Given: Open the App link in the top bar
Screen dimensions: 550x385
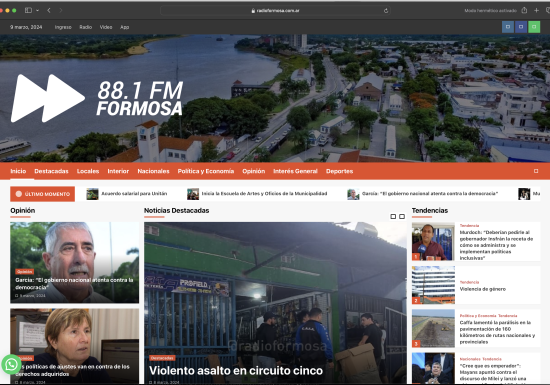Looking at the screenshot, I should coord(125,27).
